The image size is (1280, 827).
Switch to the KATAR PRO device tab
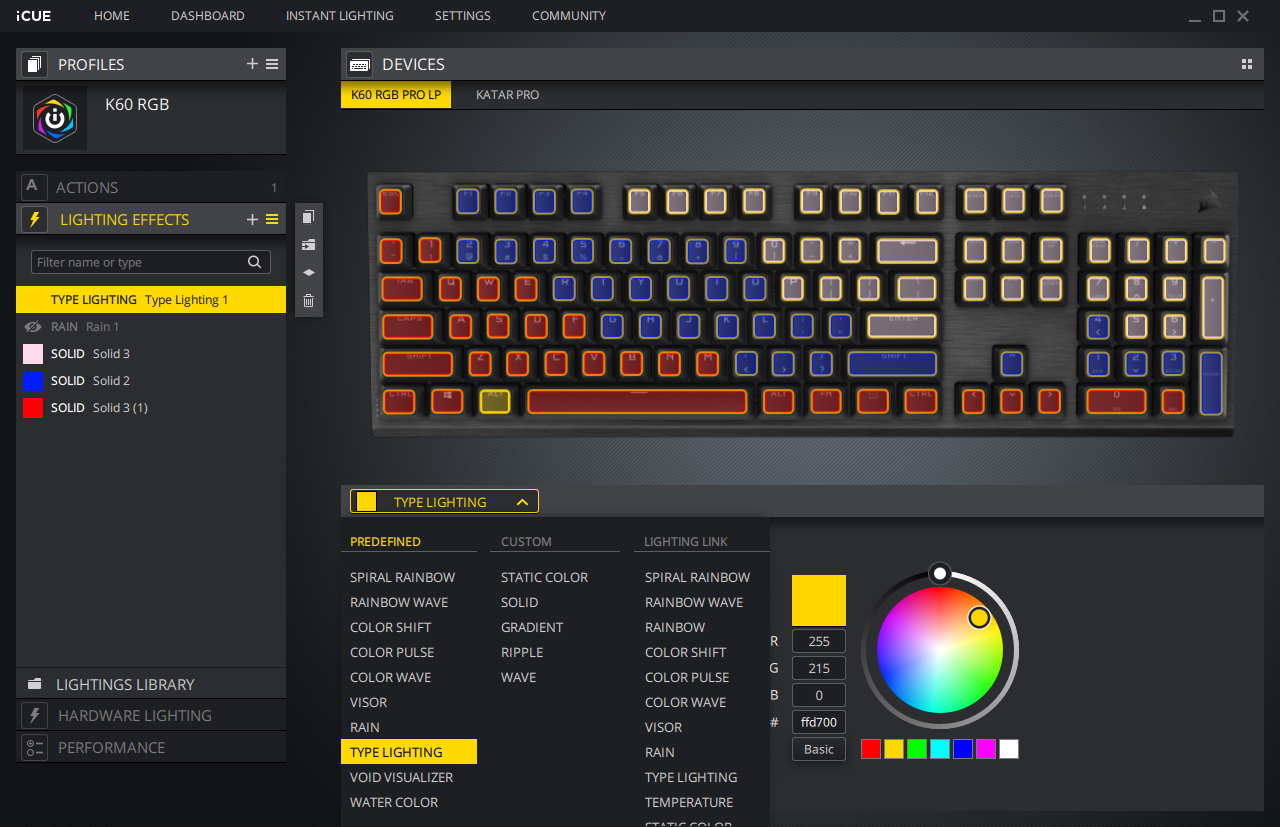[x=507, y=95]
